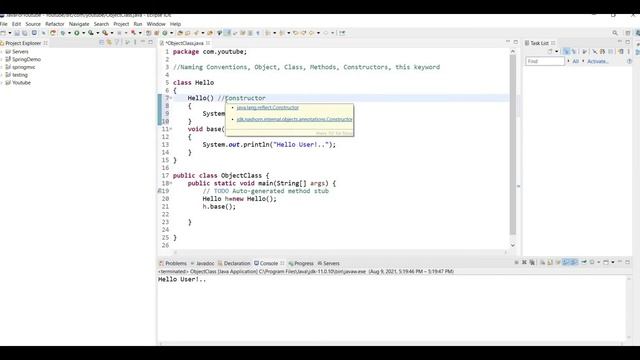Select the Youtube project in the explorer
This screenshot has width=640, height=360.
[21, 83]
